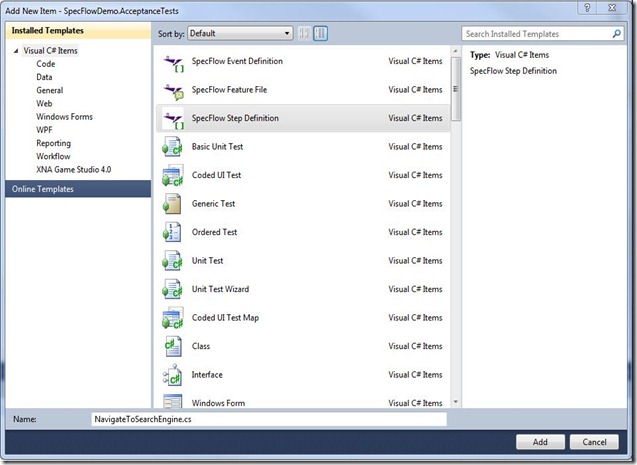This screenshot has height=465, width=637.
Task: Choose the Coded UI Test icon
Action: click(x=173, y=175)
